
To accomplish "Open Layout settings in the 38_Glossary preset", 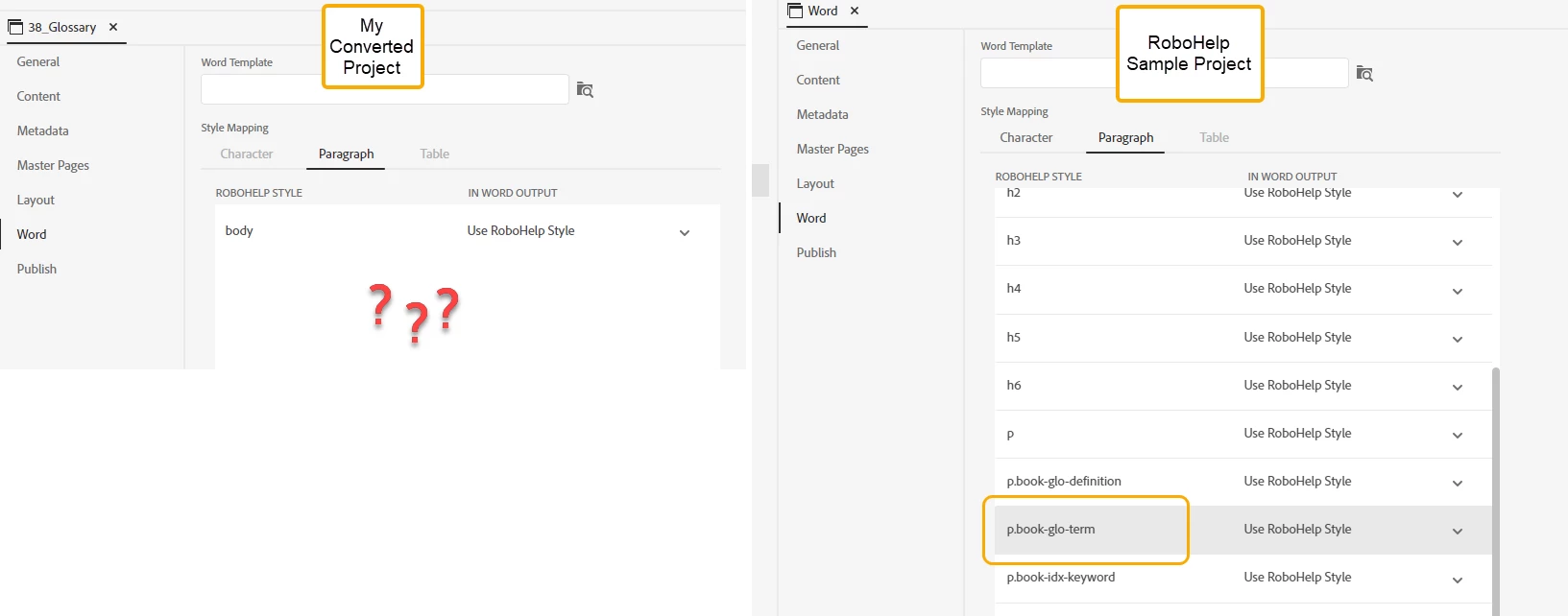I will 36,200.
